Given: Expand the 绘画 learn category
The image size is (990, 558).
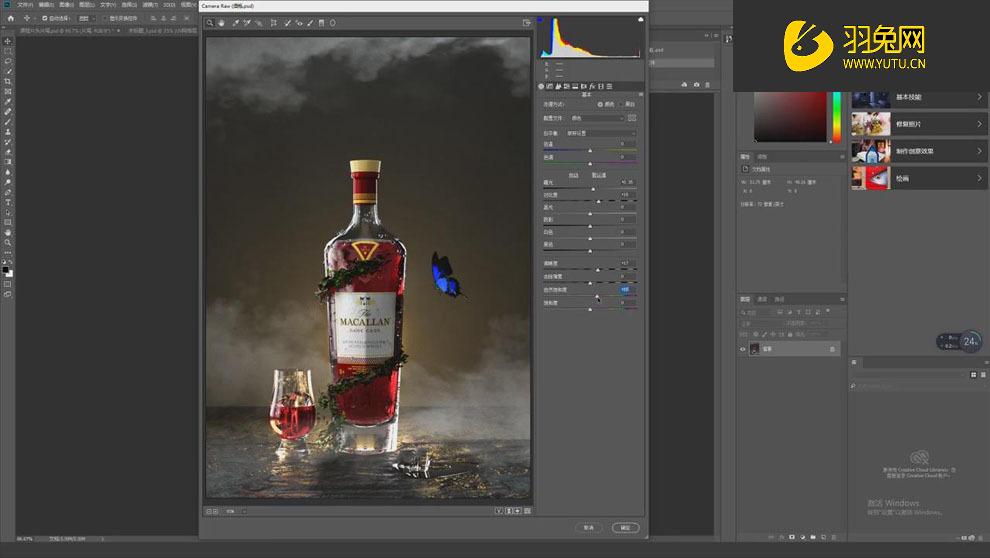Looking at the screenshot, I should tap(919, 179).
